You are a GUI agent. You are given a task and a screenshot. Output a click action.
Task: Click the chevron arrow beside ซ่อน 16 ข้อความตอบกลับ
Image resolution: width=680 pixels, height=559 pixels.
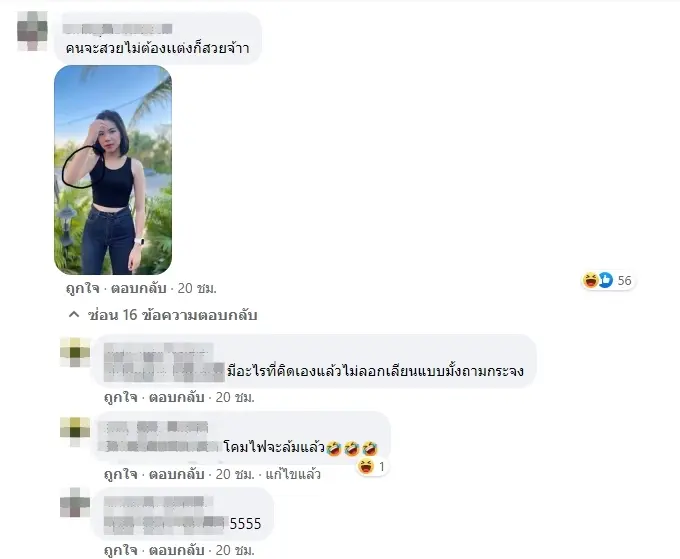(x=74, y=314)
